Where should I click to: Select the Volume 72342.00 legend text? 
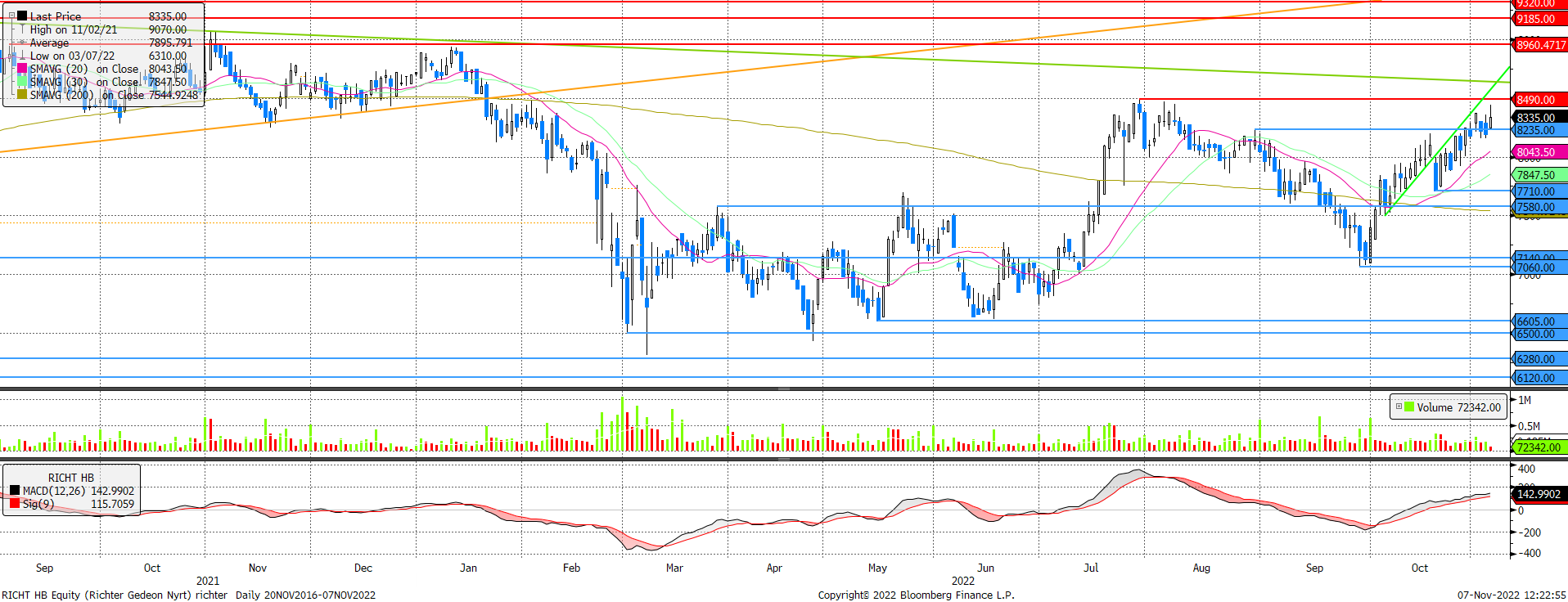pyautogui.click(x=1459, y=407)
